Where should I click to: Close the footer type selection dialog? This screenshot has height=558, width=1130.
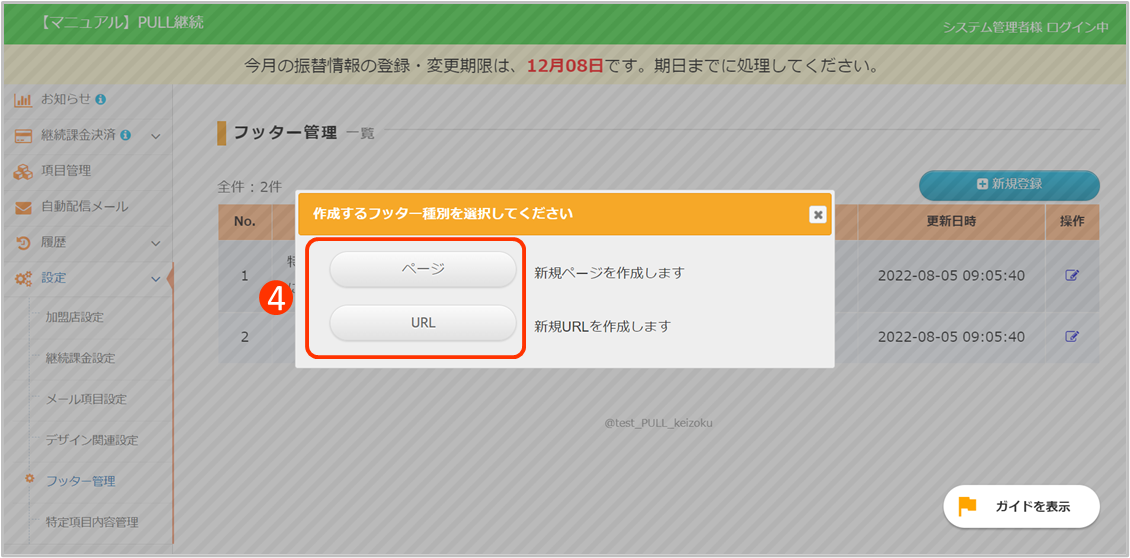click(x=817, y=214)
